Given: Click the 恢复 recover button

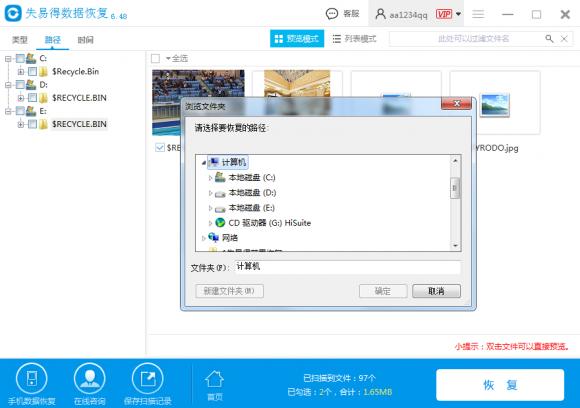Looking at the screenshot, I should (500, 385).
